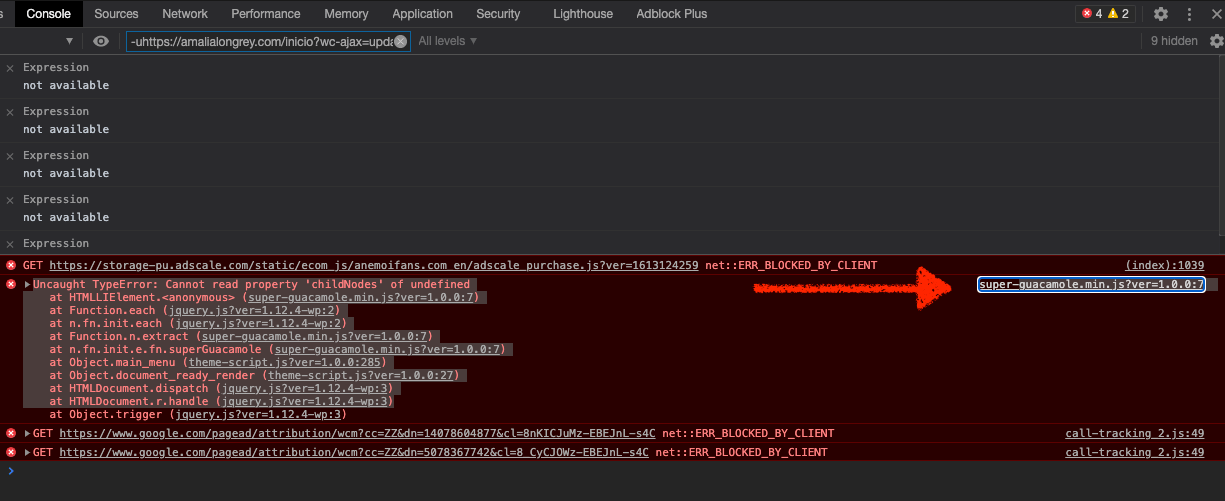
Task: Click the 9 hidden messages label
Action: tap(1174, 41)
